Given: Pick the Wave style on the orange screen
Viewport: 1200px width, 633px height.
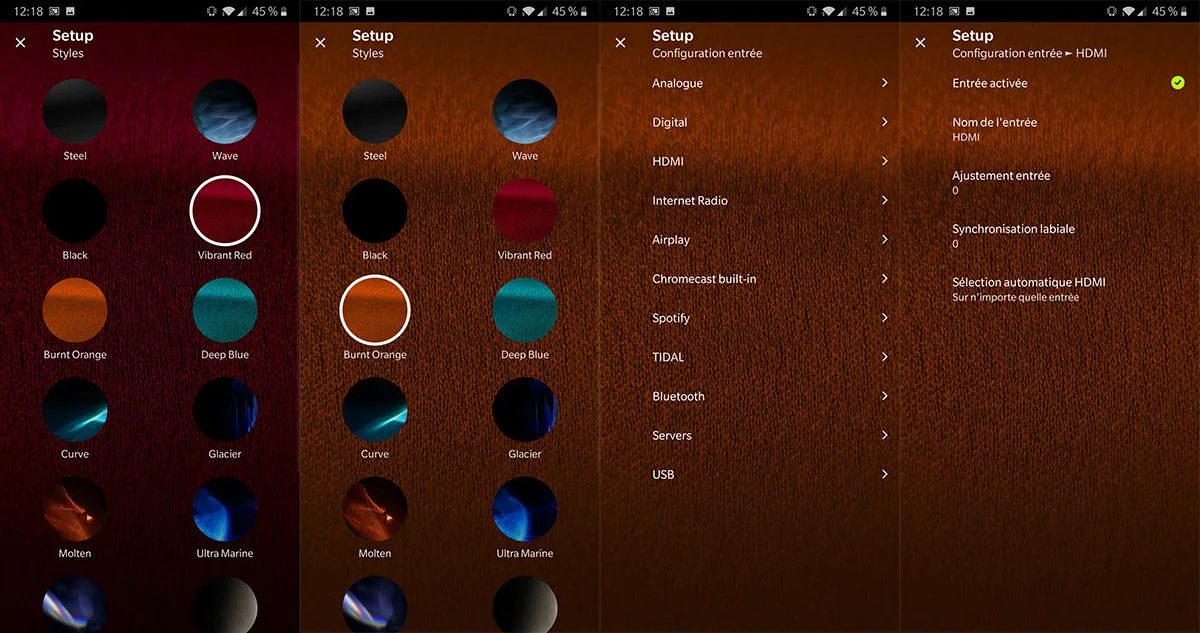Looking at the screenshot, I should pos(525,112).
